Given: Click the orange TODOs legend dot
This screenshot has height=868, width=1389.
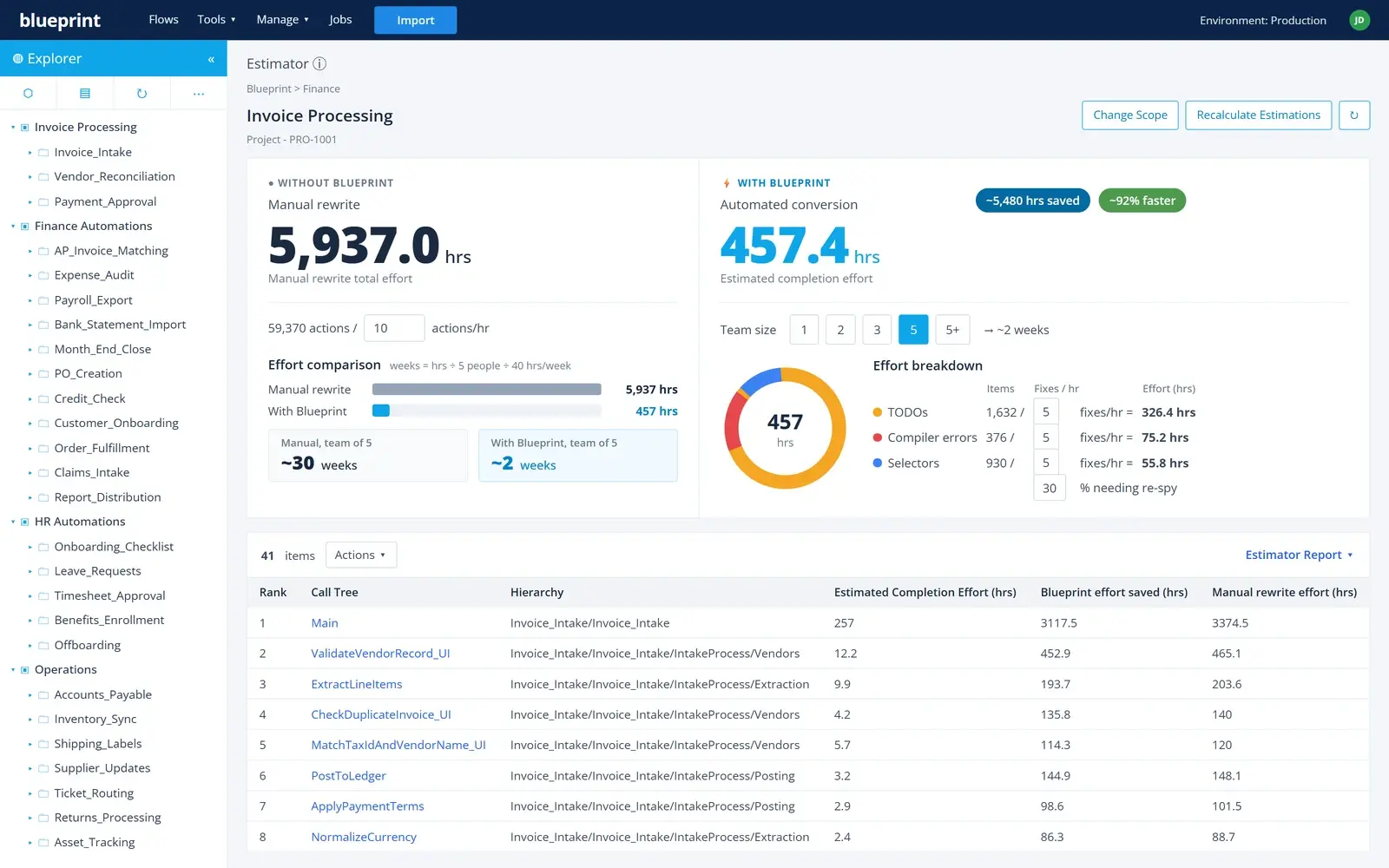Looking at the screenshot, I should [x=878, y=412].
